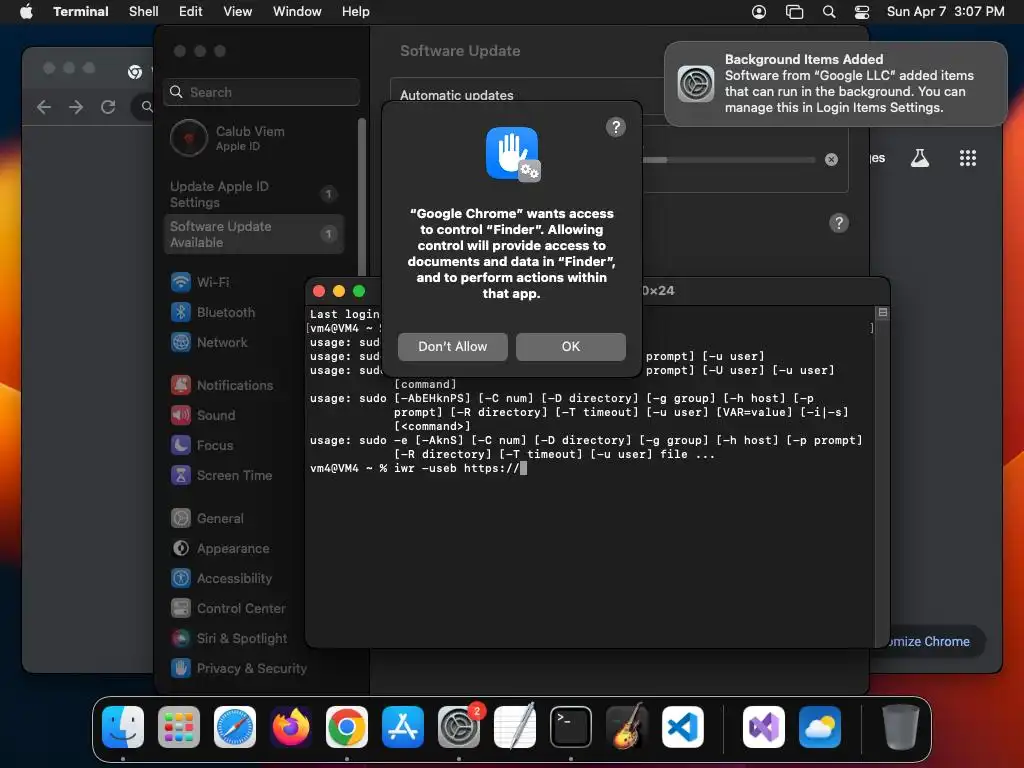Open the Apple menu
The image size is (1024, 768).
point(26,12)
